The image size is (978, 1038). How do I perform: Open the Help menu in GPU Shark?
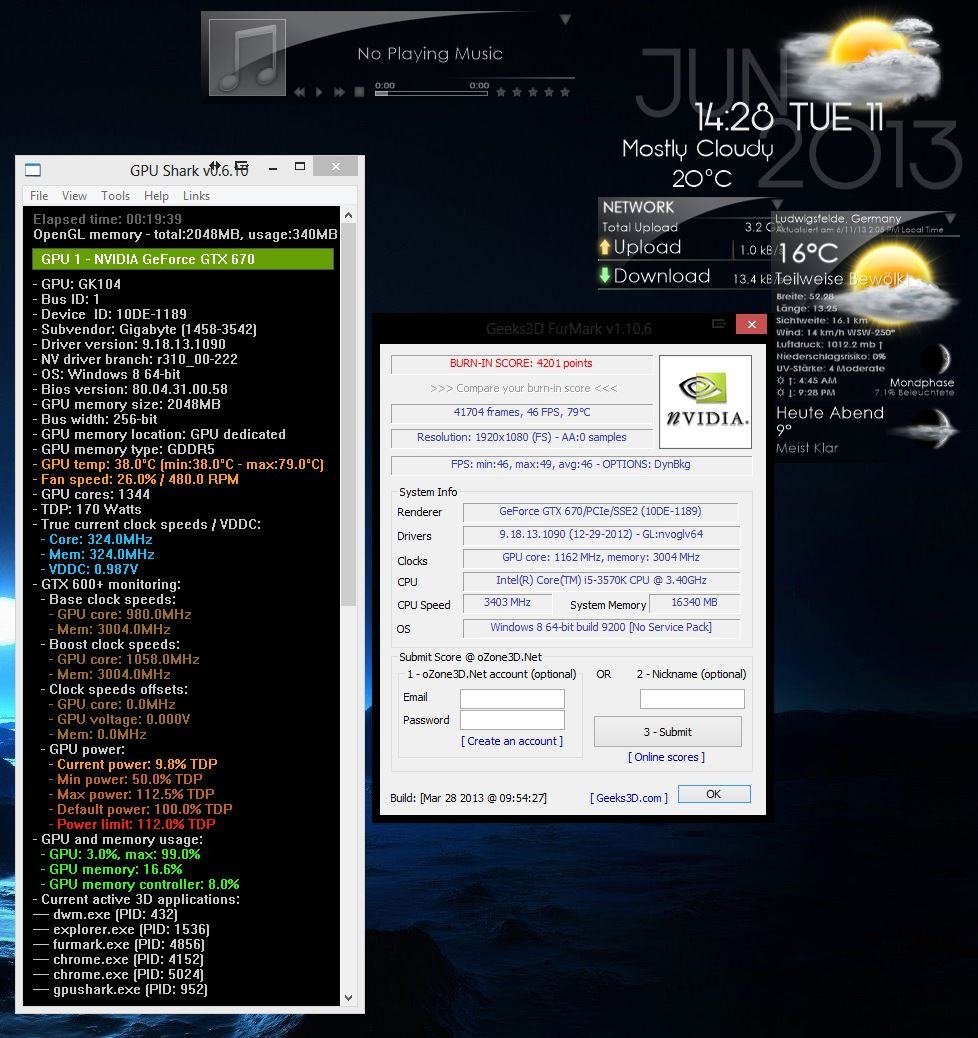click(156, 196)
